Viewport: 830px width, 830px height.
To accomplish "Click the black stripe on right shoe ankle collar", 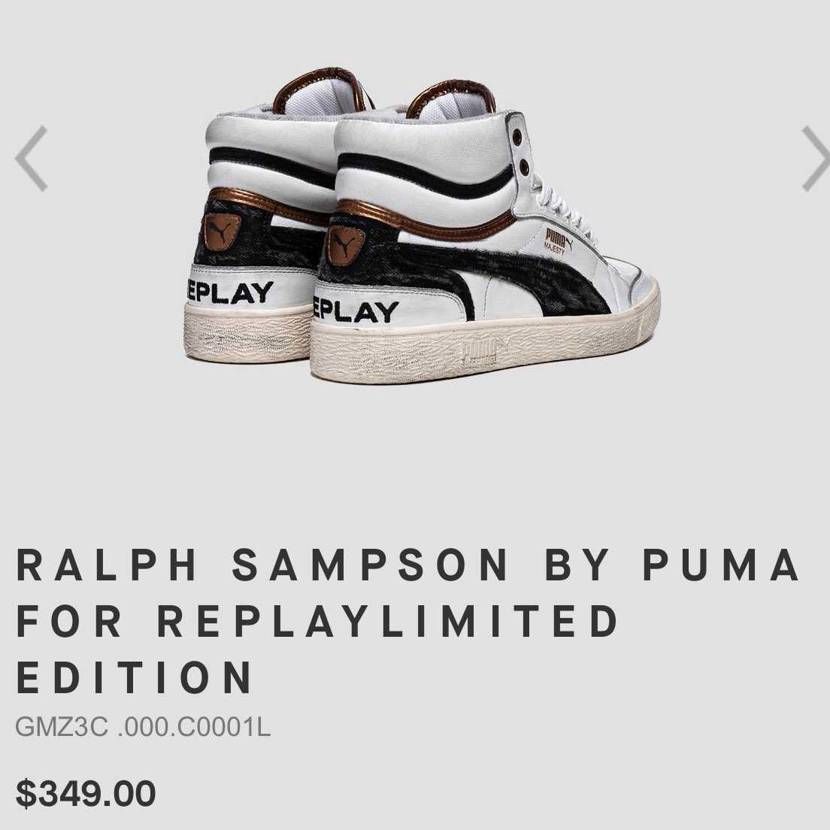I will tap(423, 175).
